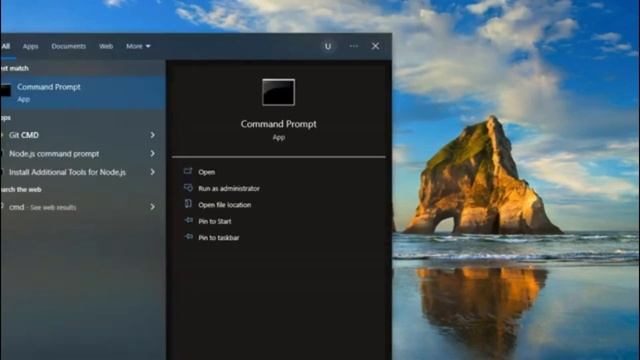Open the More filter dropdown
This screenshot has width=640, height=360.
tap(138, 46)
